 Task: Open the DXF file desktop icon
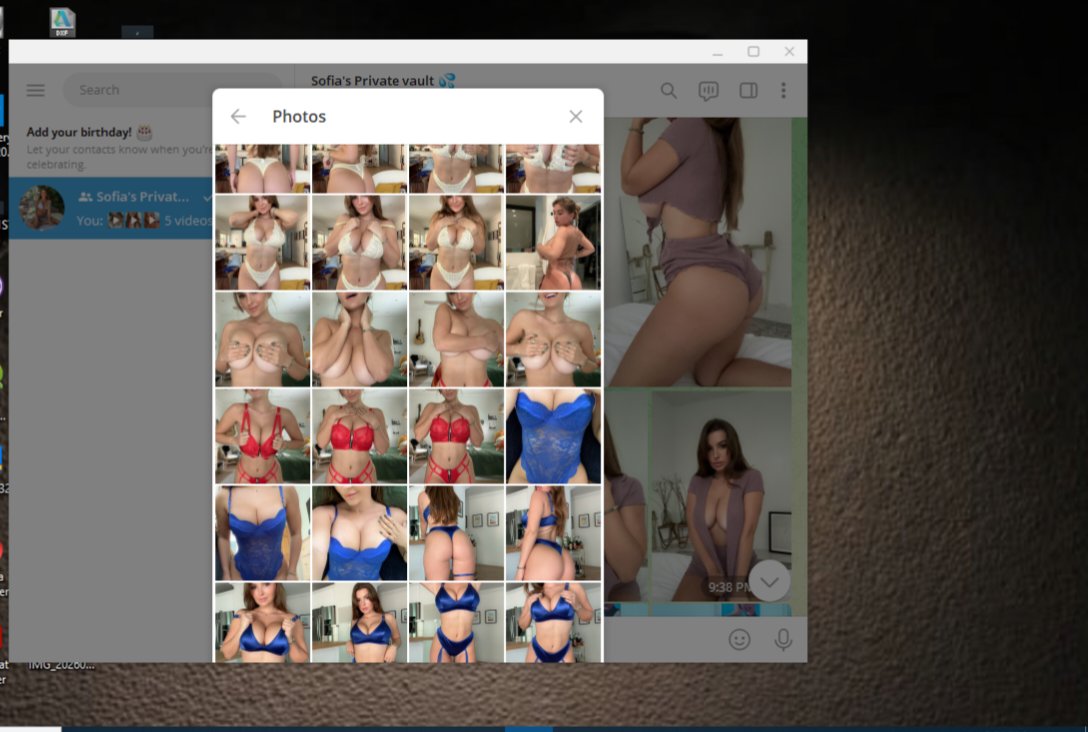coord(62,22)
